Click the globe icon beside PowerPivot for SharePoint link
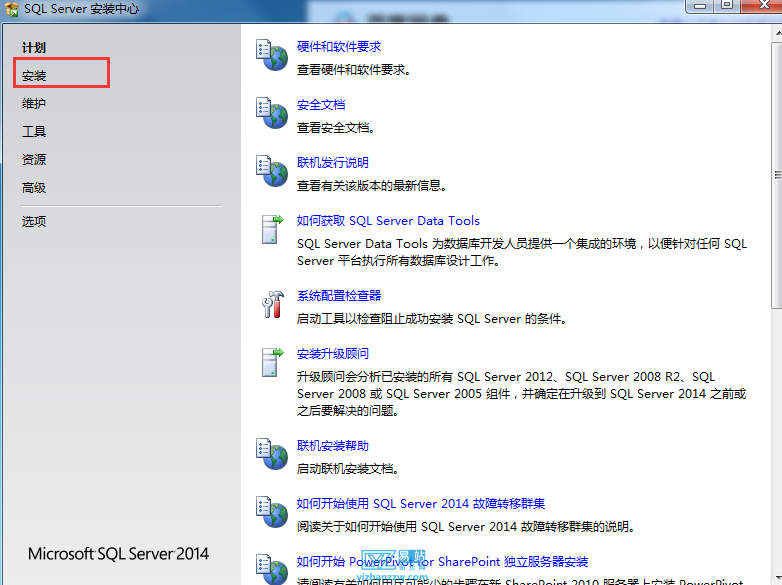782x585 pixels. tap(272, 569)
